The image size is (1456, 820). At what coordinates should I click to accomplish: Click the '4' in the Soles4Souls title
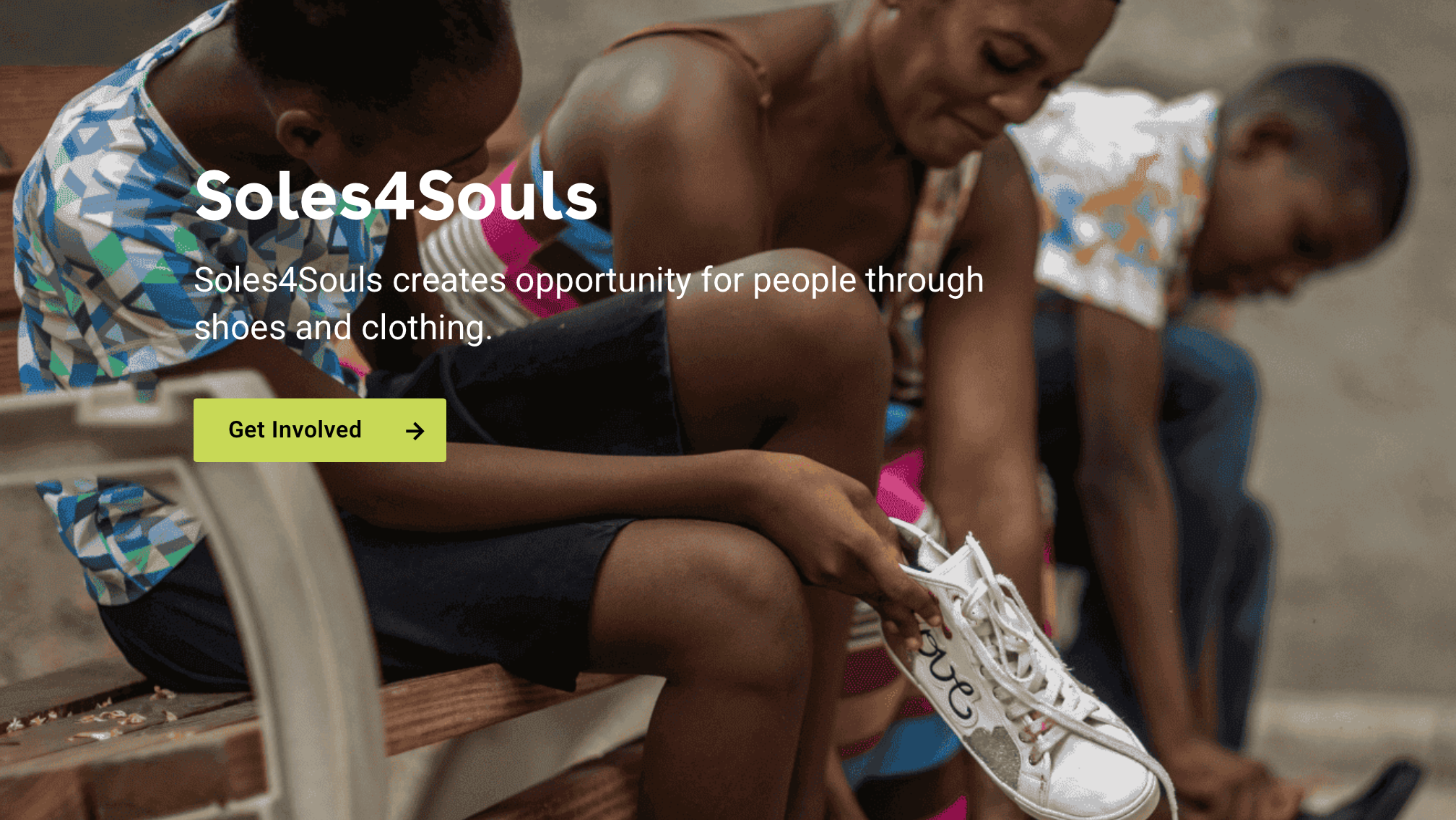click(x=393, y=196)
